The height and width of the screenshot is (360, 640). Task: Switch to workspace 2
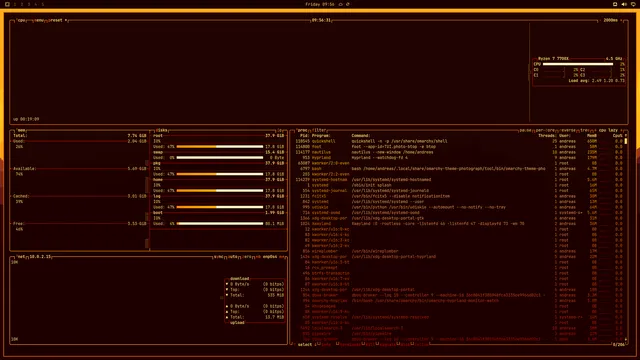(x=22, y=4)
